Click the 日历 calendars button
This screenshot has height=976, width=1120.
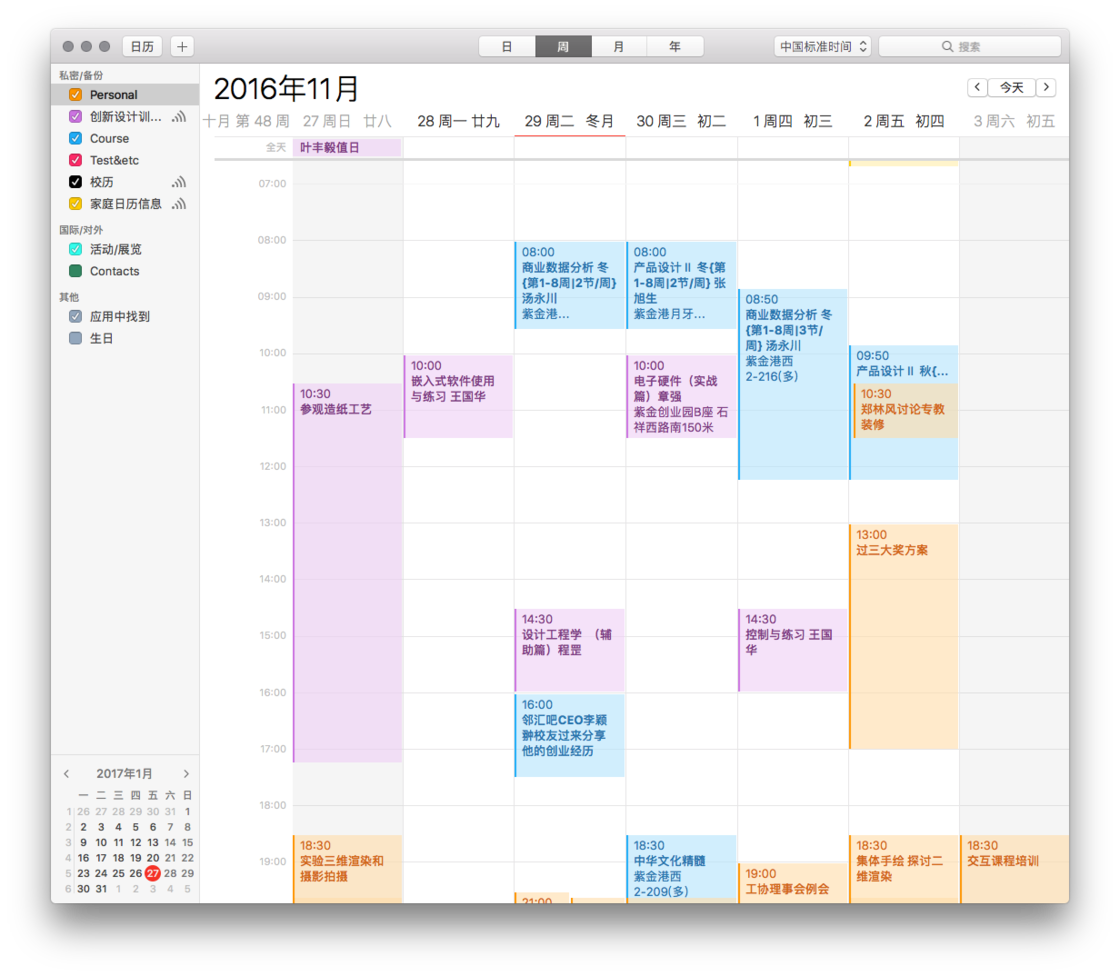pos(142,46)
